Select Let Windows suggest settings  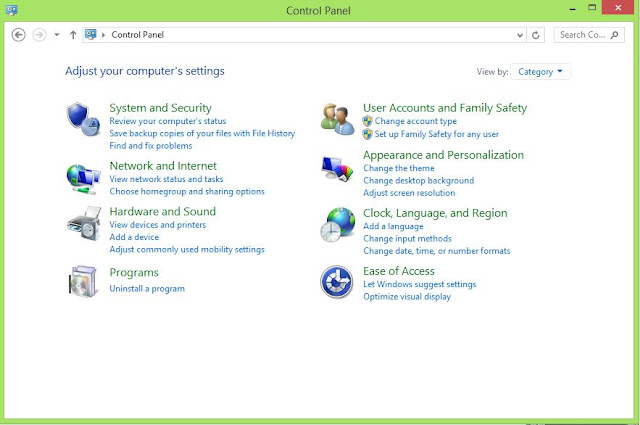420,284
